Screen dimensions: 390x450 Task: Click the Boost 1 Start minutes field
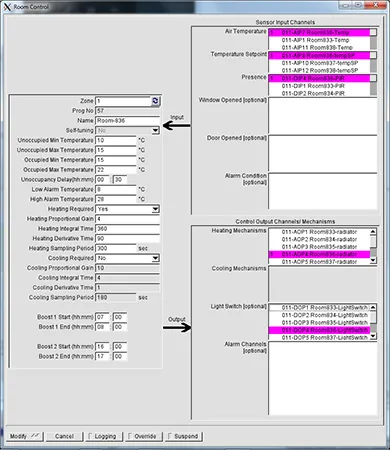(x=120, y=317)
